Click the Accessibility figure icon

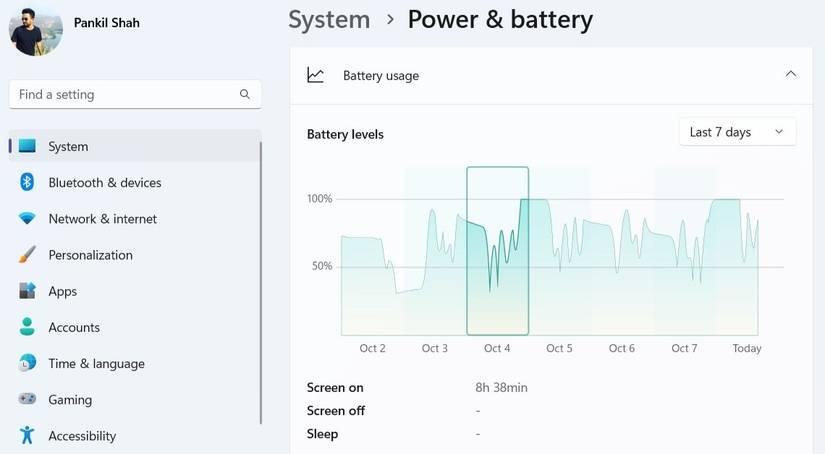[x=27, y=436]
